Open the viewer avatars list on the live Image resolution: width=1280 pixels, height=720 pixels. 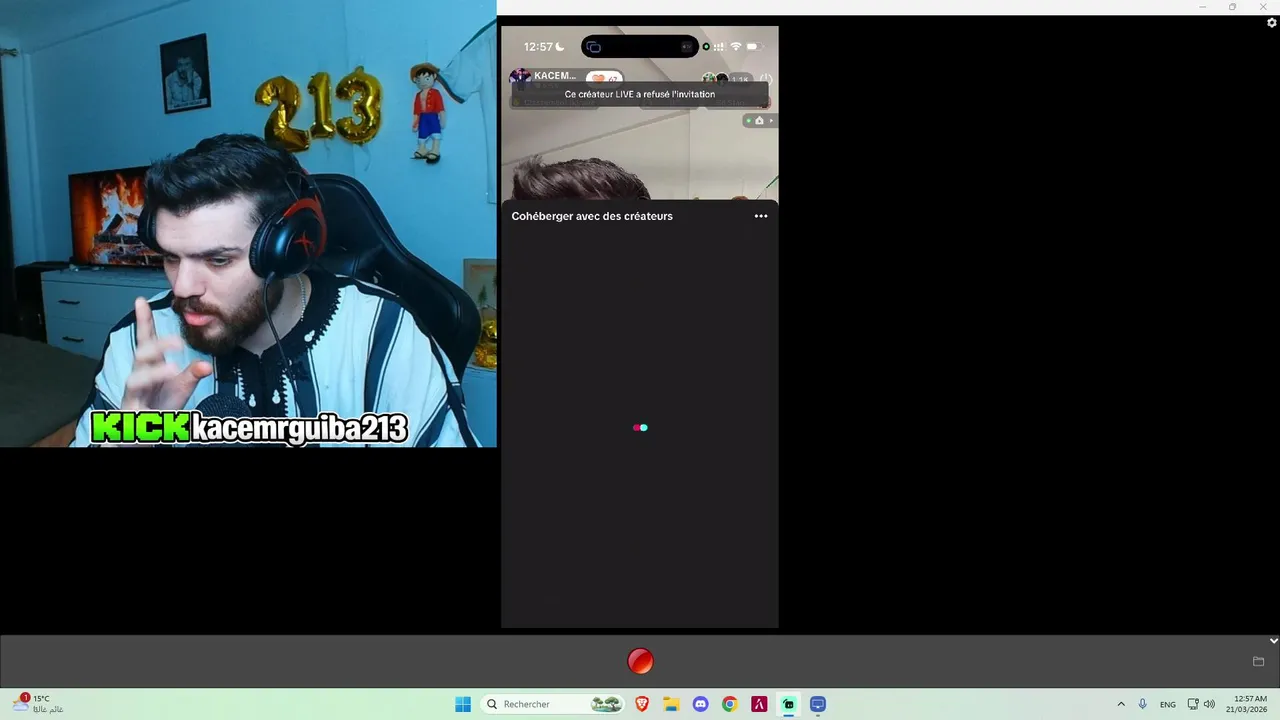coord(715,78)
